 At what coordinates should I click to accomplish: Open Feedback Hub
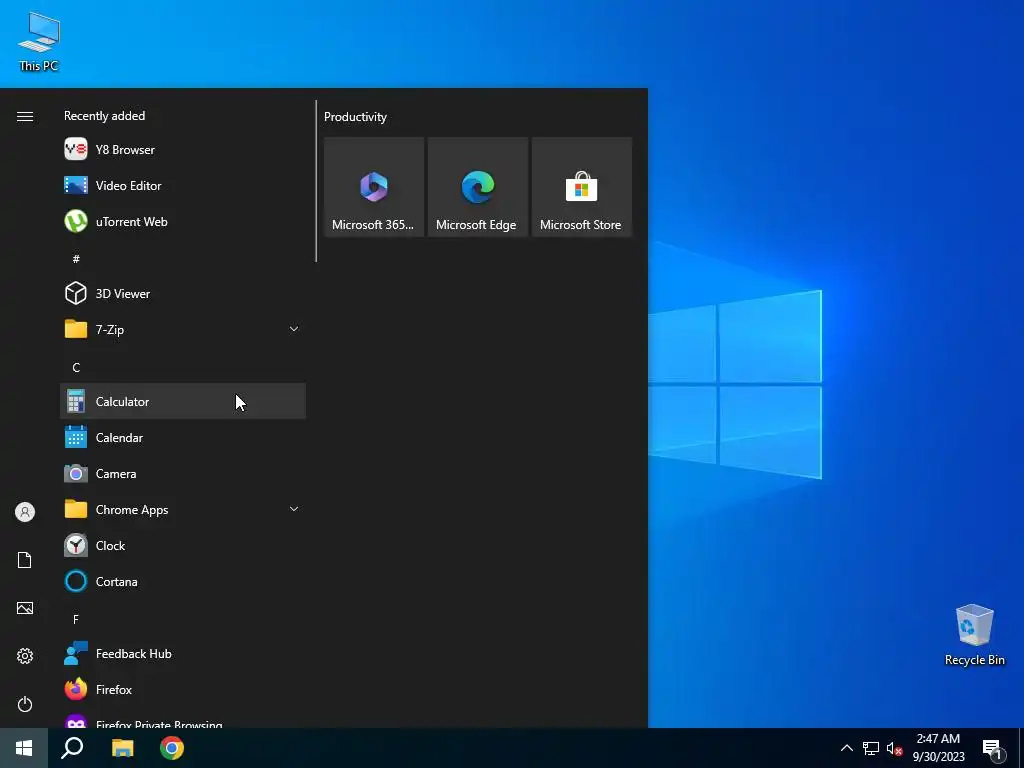click(x=182, y=653)
